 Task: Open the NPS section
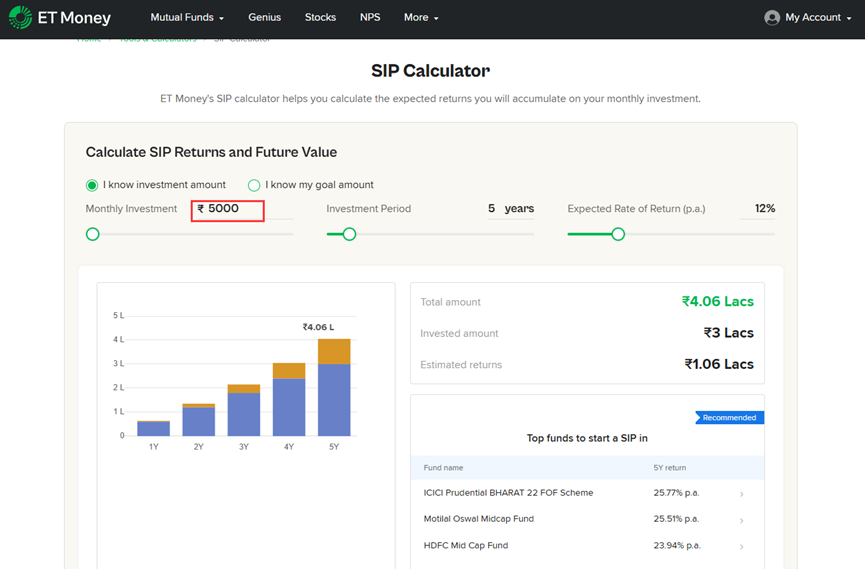pyautogui.click(x=370, y=18)
